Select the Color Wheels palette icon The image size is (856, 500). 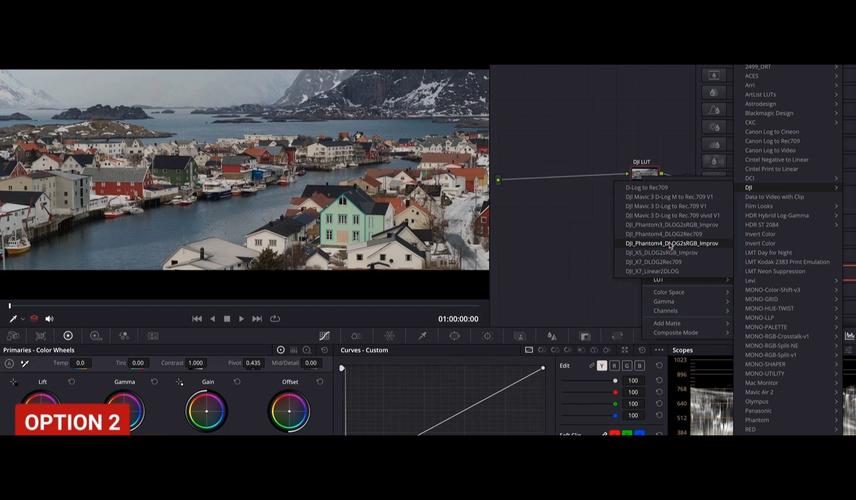pyautogui.click(x=68, y=336)
